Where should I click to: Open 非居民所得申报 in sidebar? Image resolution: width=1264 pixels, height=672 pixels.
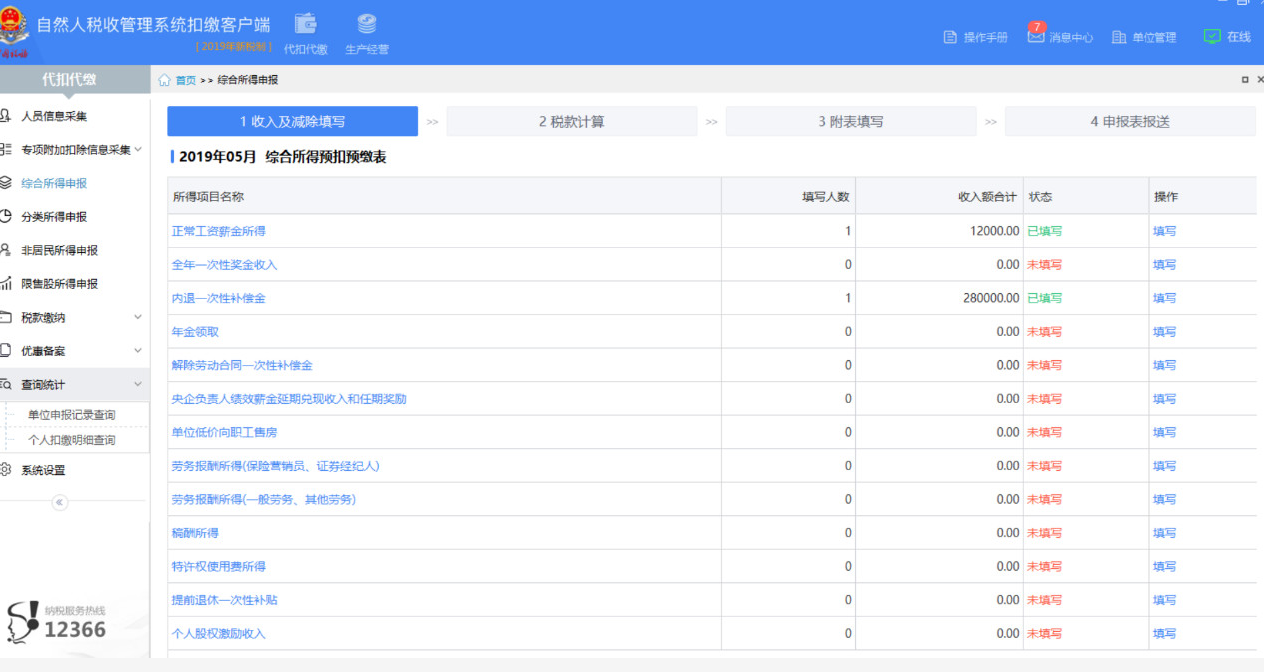[60, 250]
